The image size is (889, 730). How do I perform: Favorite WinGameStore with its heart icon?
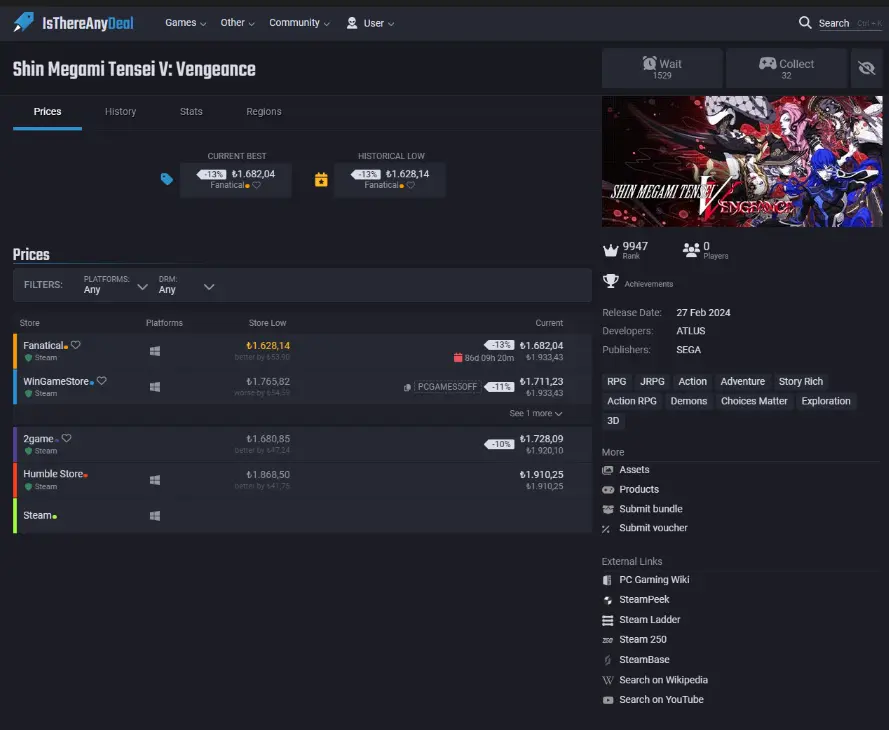[x=101, y=381]
